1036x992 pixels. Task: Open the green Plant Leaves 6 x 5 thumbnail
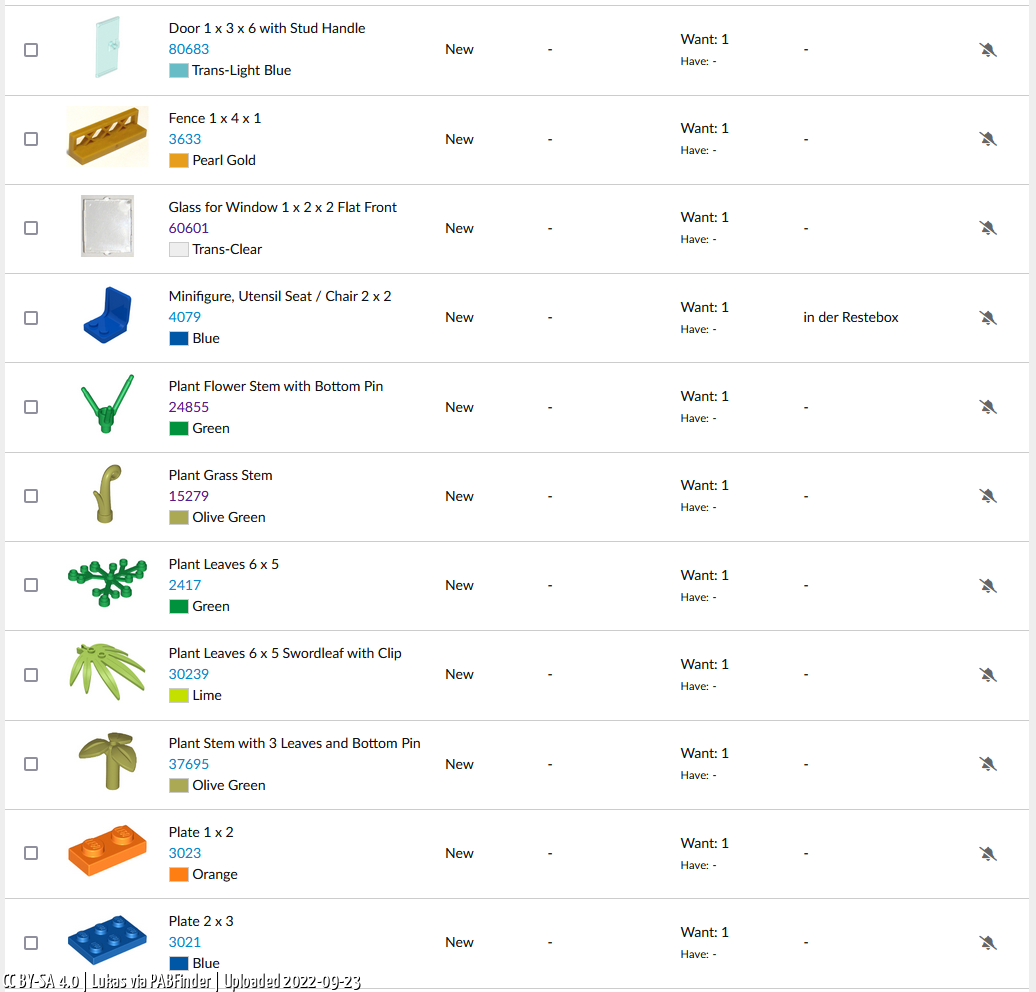(107, 582)
